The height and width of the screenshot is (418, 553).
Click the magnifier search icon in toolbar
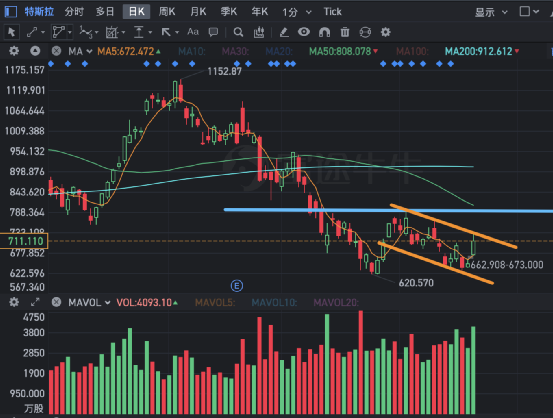tap(238, 32)
